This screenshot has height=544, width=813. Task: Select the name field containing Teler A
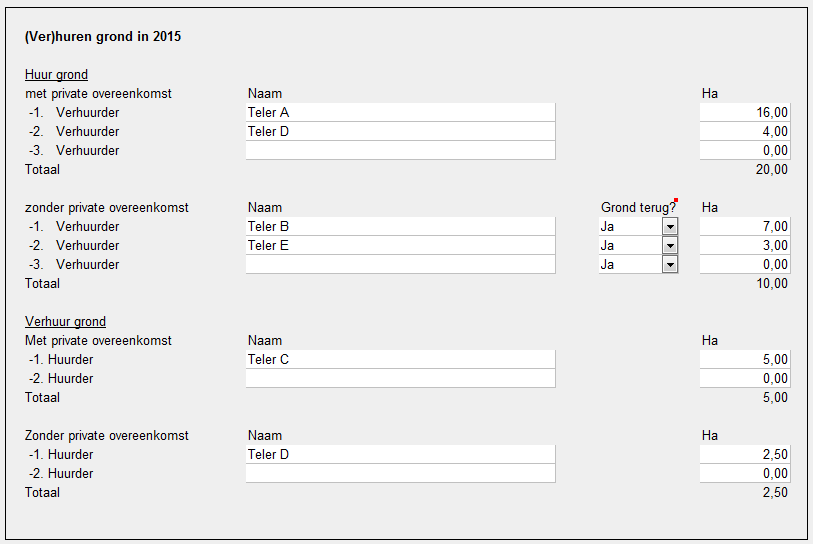[400, 113]
